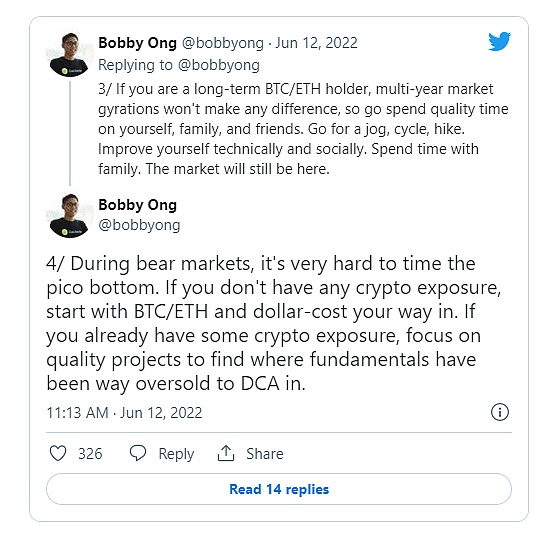Image resolution: width=555 pixels, height=538 pixels.
Task: Click the reply speech bubble icon
Action: point(138,453)
